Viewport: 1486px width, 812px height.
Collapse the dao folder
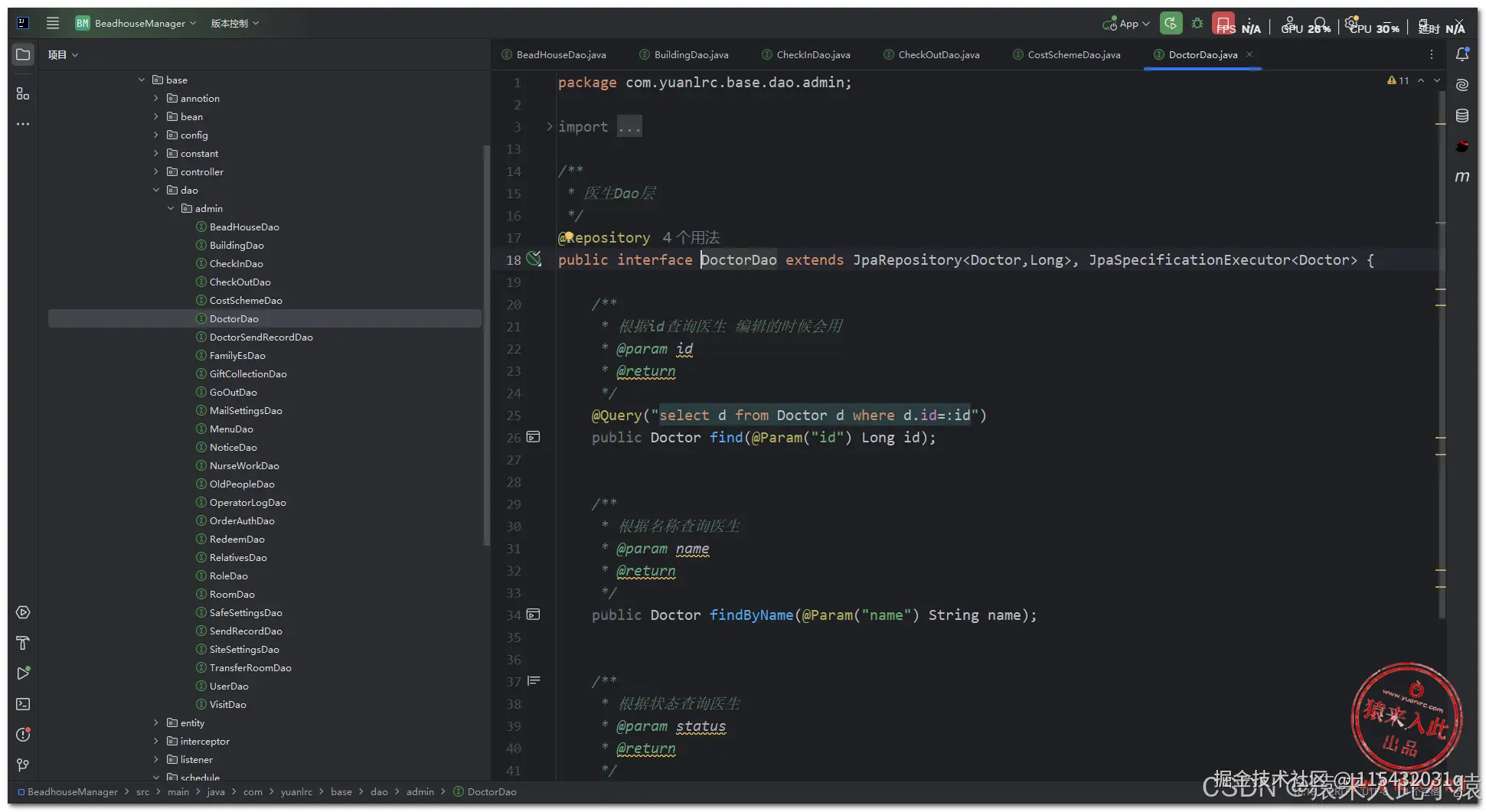[x=156, y=190]
